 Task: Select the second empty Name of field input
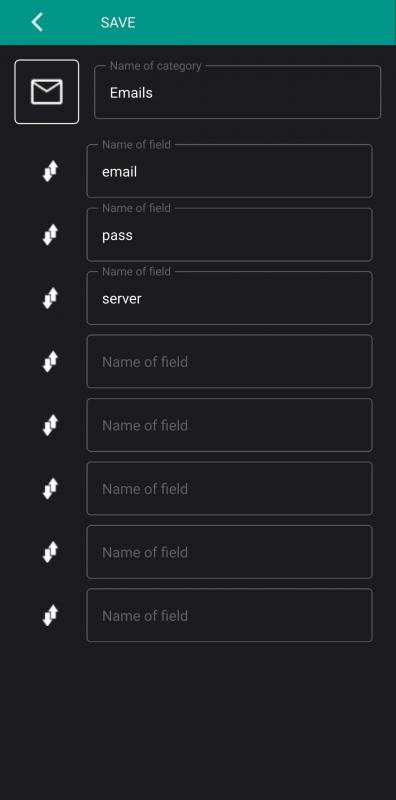click(x=229, y=425)
